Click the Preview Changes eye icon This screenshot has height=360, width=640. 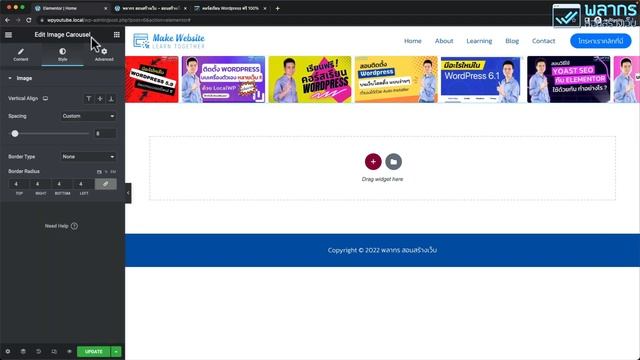(x=69, y=351)
